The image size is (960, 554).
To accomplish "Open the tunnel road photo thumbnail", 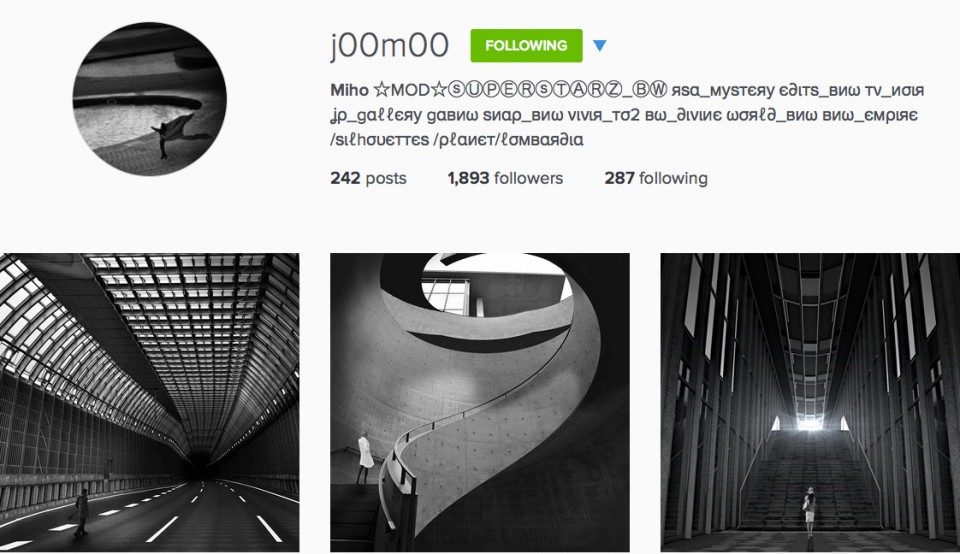I will coord(149,403).
